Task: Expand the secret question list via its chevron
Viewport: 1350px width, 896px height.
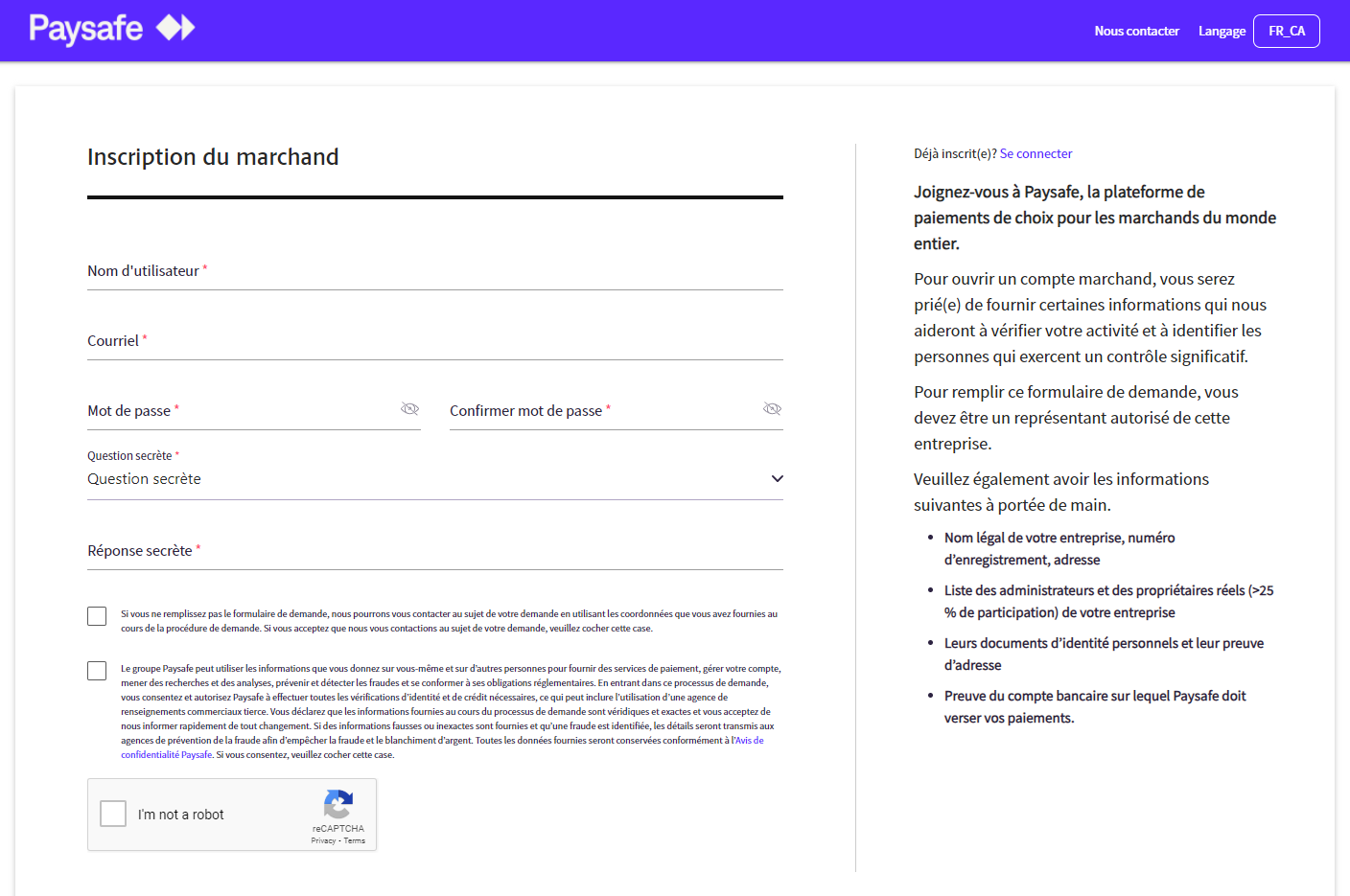Action: 777,478
